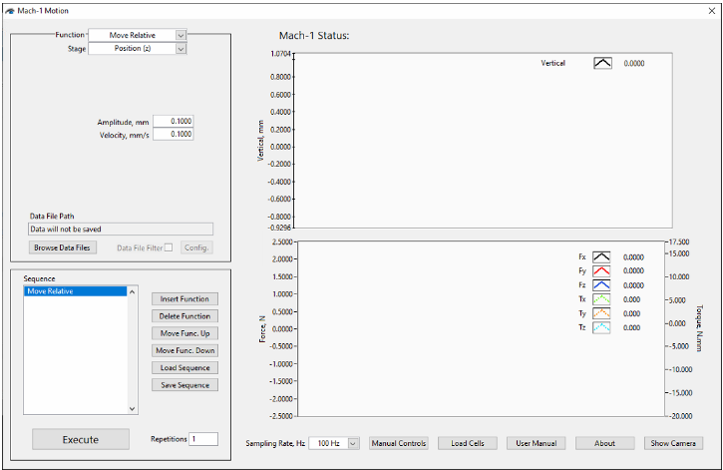Screen dimensions: 723x470
Task: Click the Tz legend value 0.000
Action: click(631, 328)
